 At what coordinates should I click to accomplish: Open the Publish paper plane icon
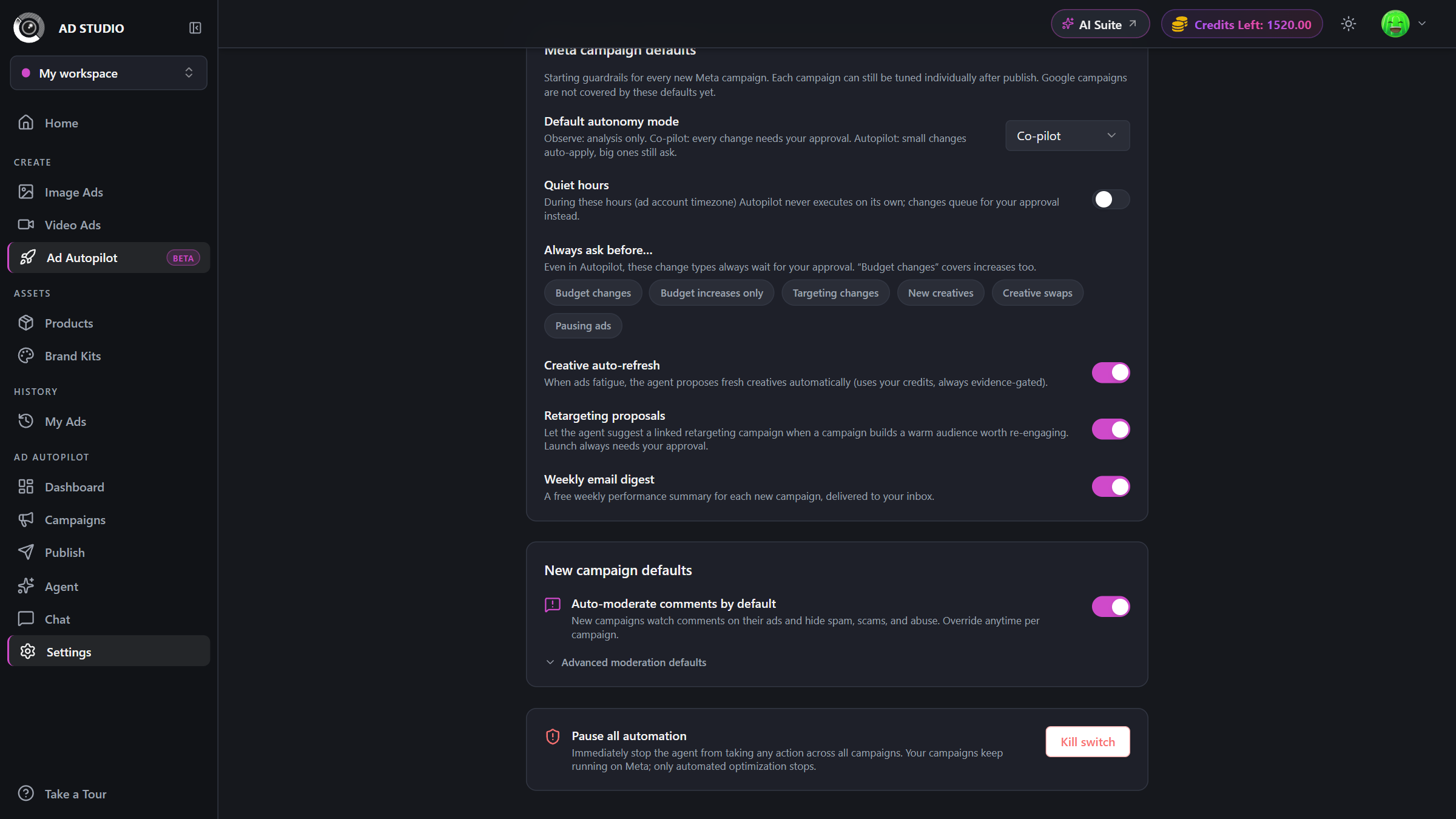[x=26, y=553]
